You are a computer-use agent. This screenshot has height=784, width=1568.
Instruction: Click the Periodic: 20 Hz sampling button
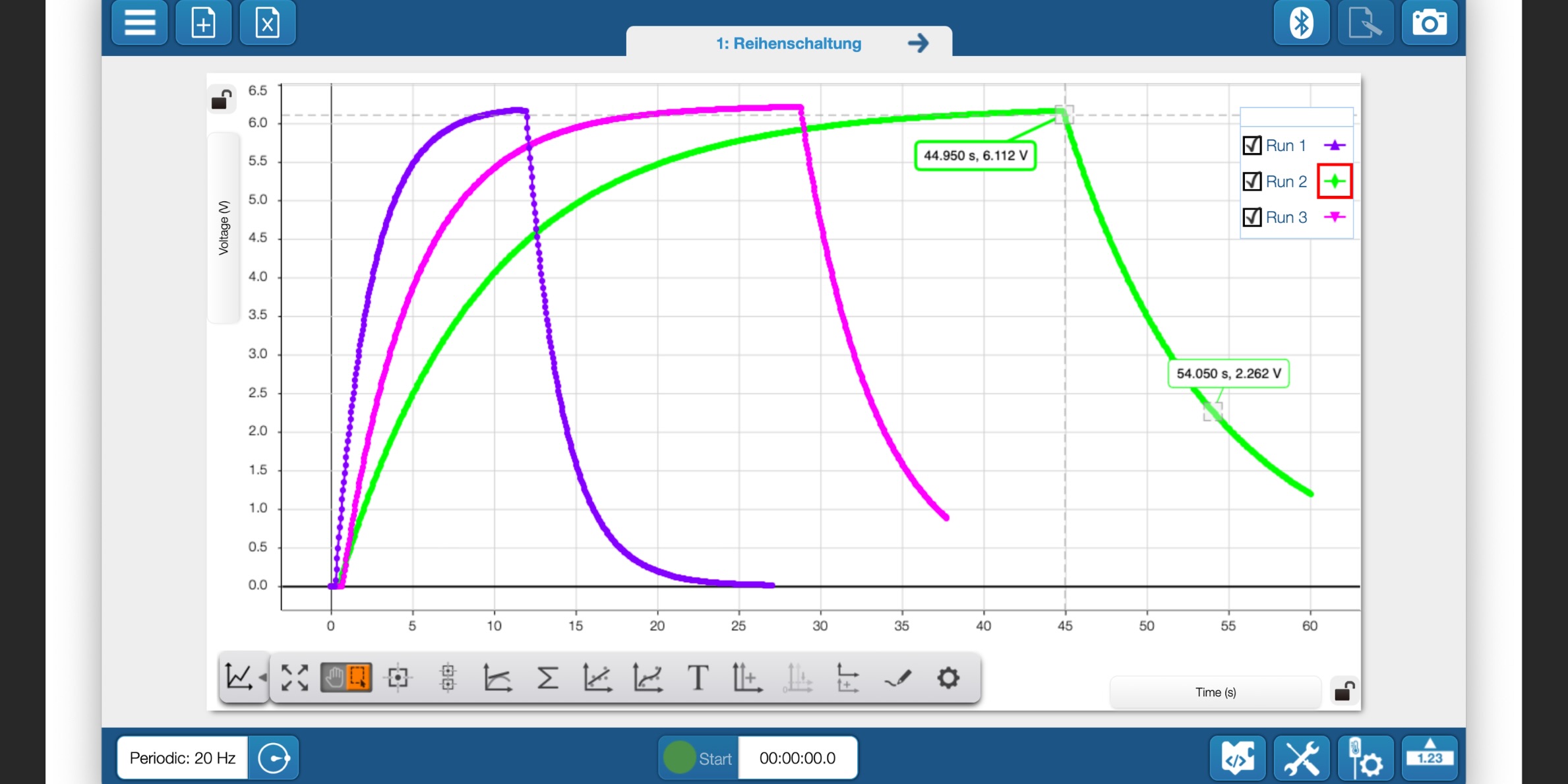(x=183, y=758)
